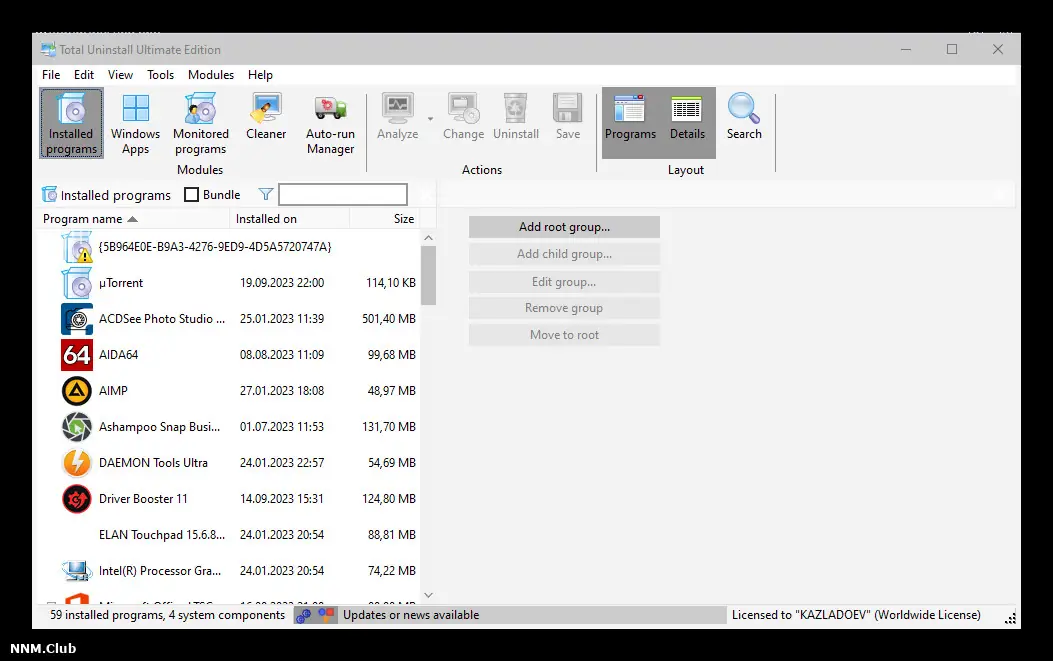This screenshot has height=661, width=1053.
Task: Open the File menu
Action: (51, 75)
